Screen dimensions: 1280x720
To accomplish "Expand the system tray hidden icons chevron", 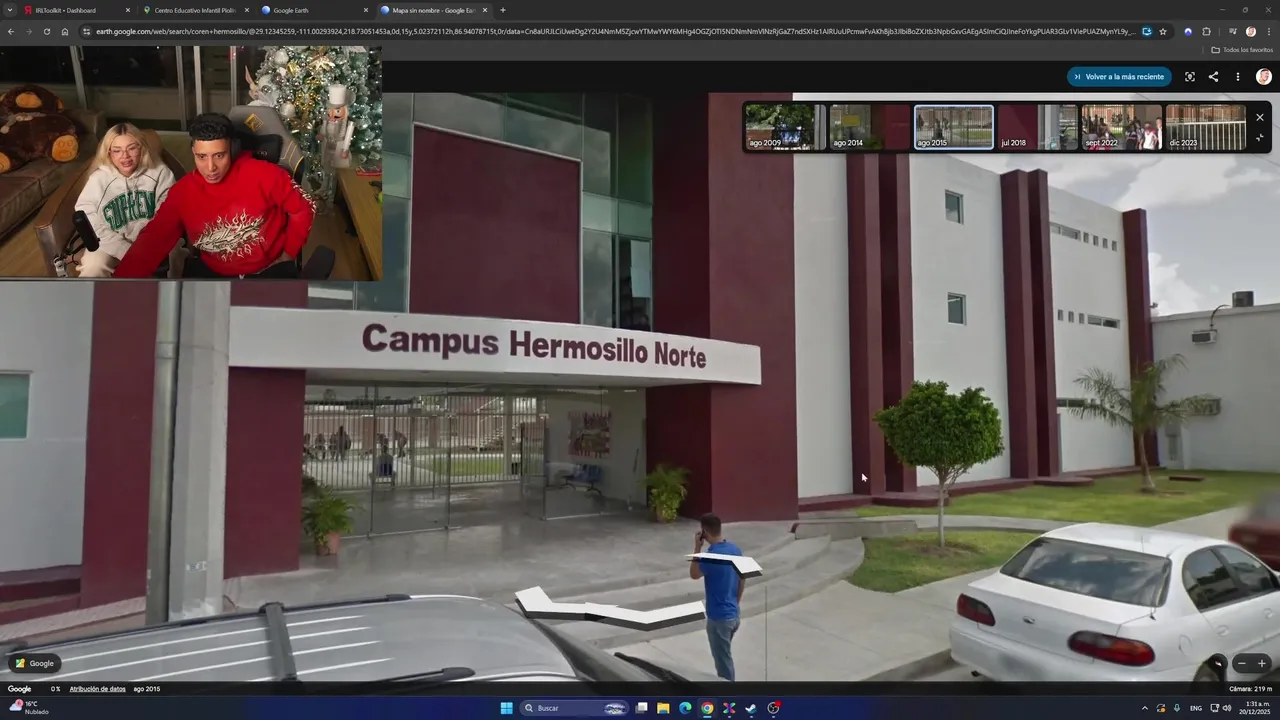I will point(1145,708).
